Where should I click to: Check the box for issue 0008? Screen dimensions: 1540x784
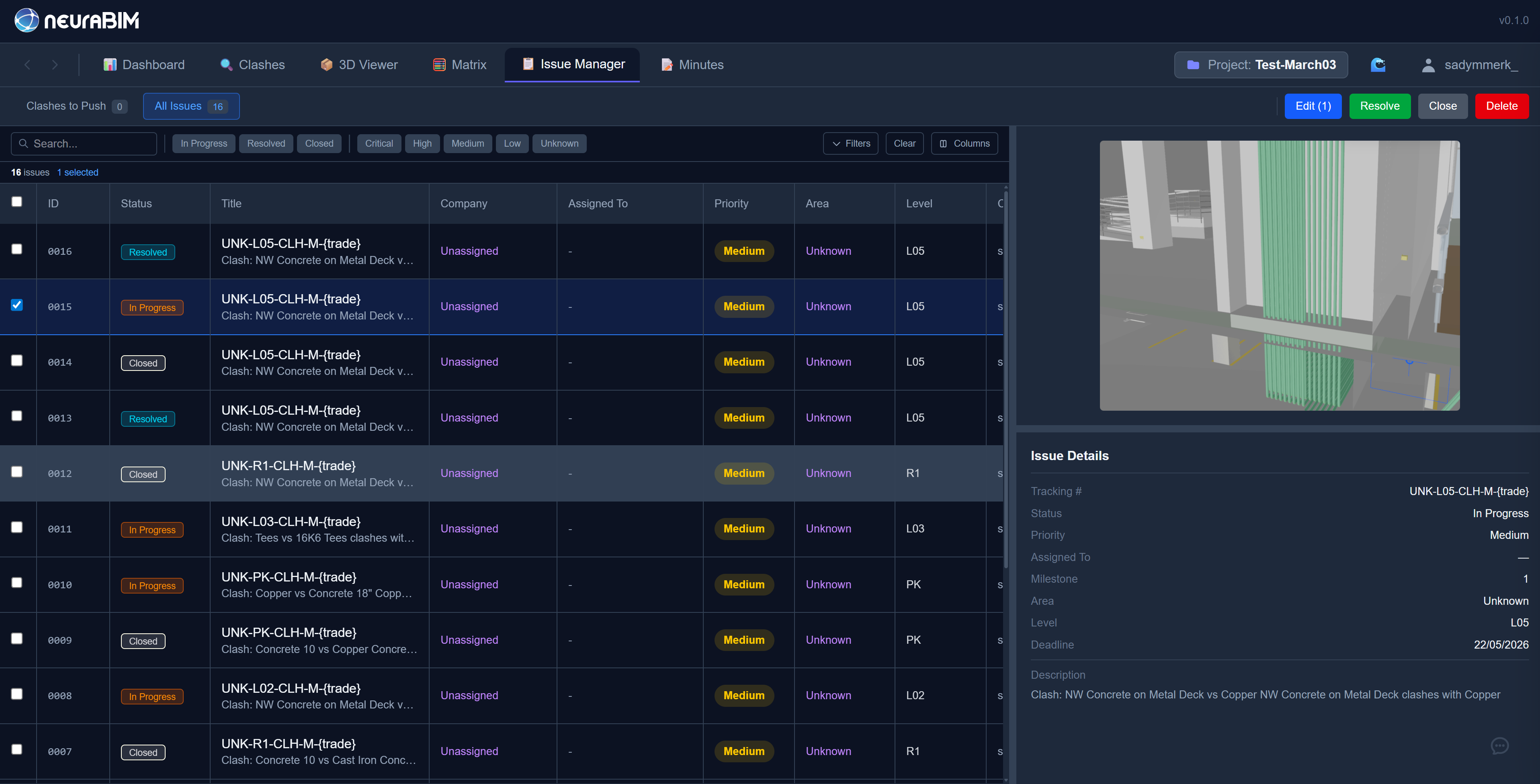(17, 694)
